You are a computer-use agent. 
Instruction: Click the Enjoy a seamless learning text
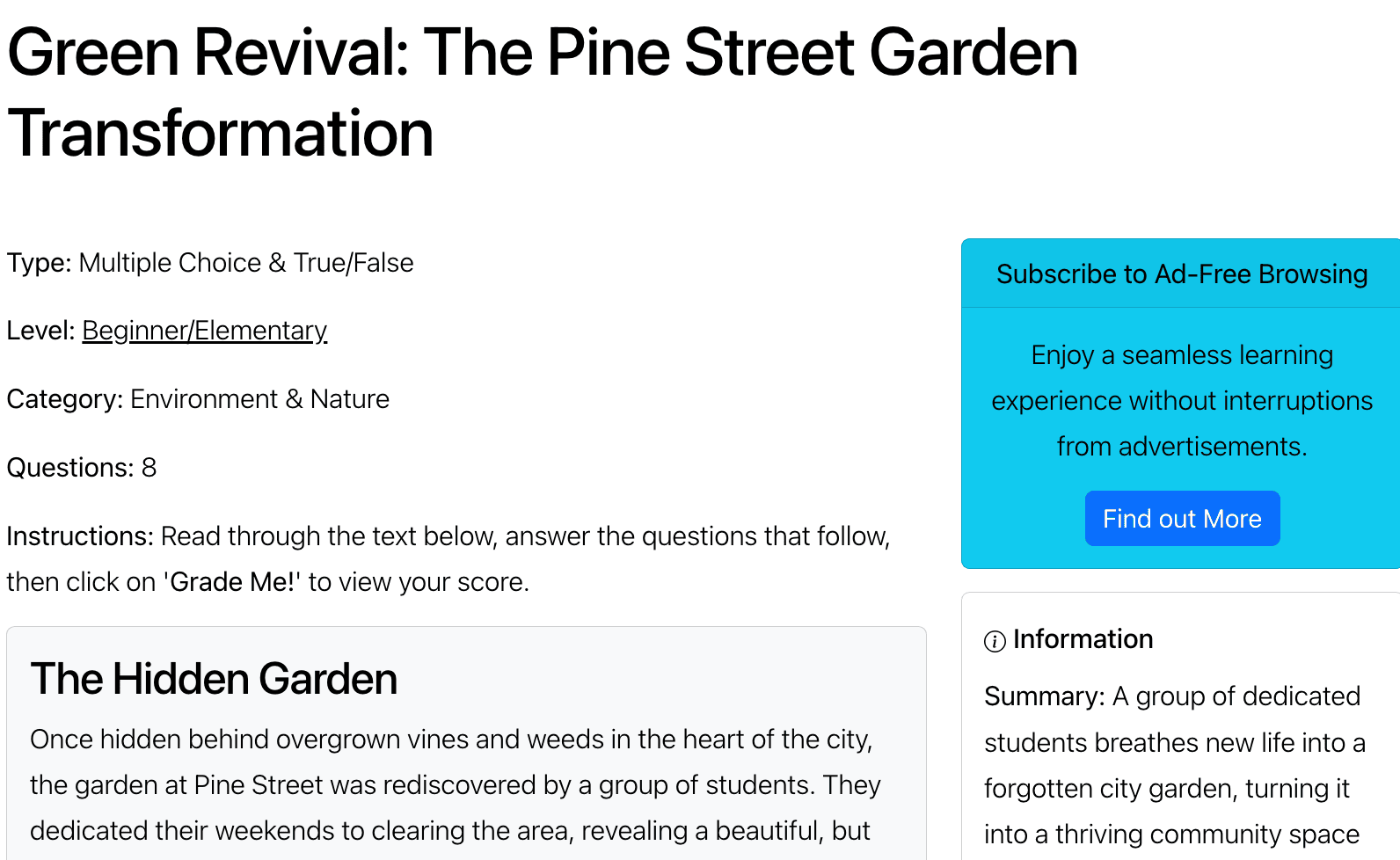(1181, 355)
